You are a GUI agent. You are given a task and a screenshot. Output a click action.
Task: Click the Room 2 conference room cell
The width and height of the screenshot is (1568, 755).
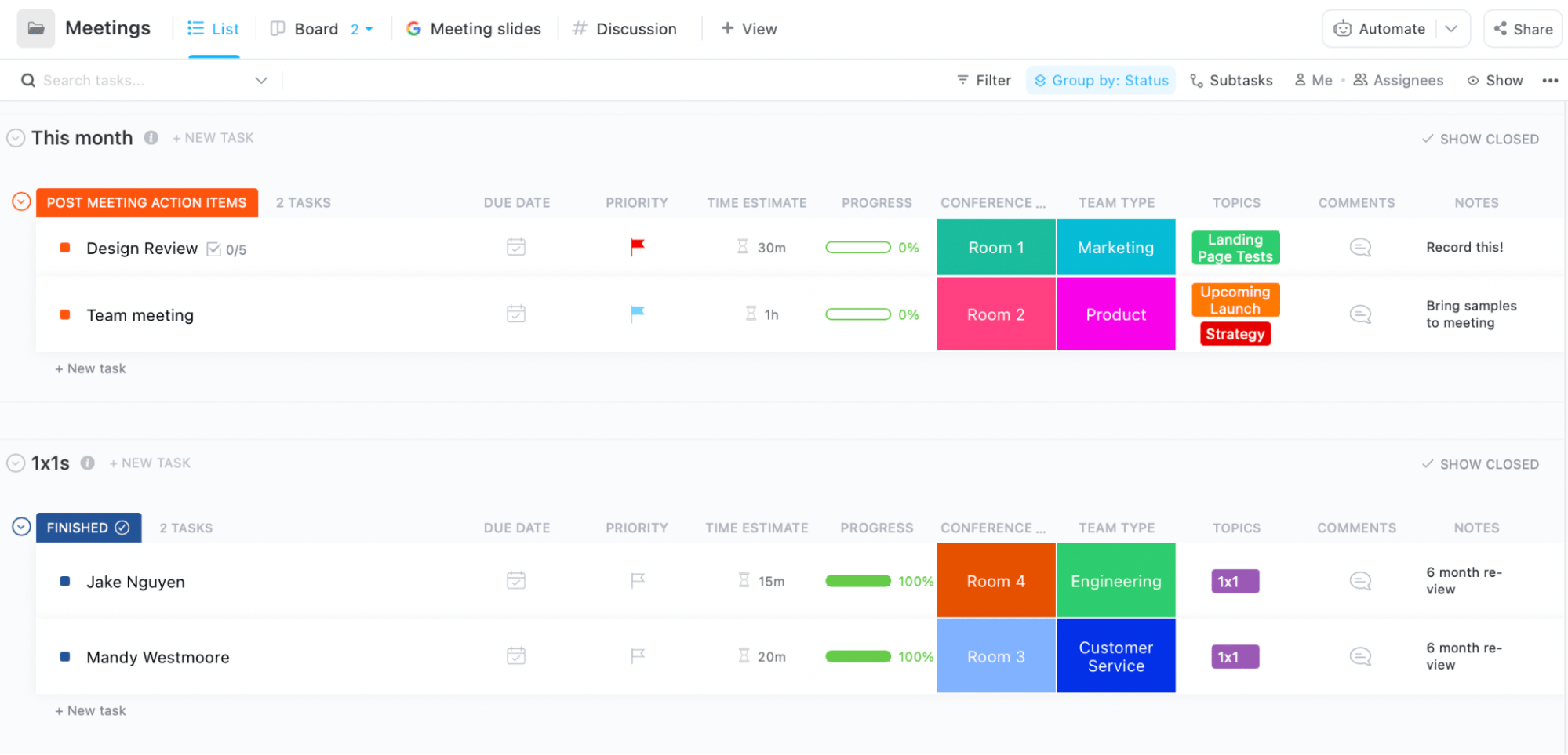(x=995, y=314)
